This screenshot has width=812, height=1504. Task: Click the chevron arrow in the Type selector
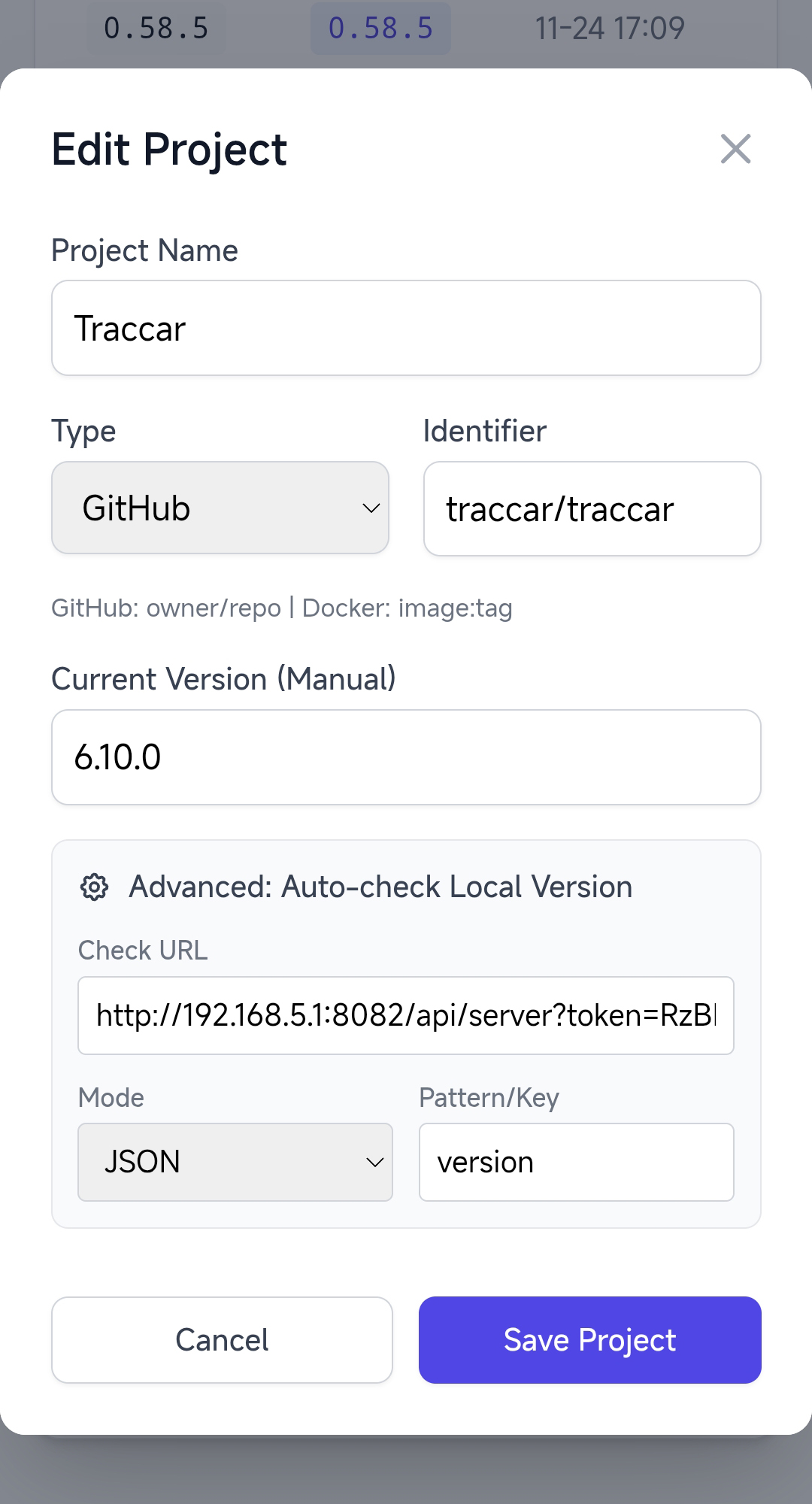click(371, 508)
